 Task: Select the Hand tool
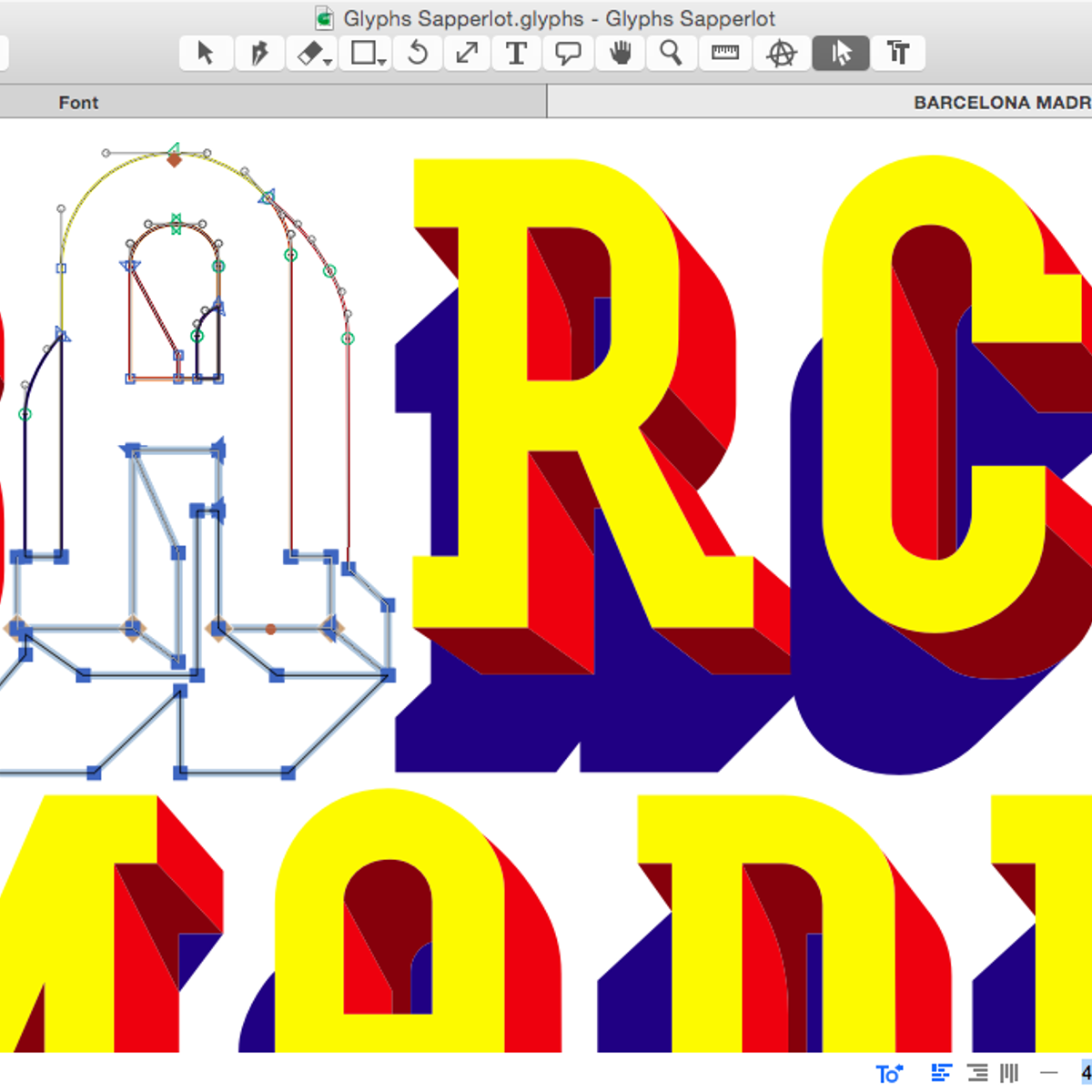(621, 54)
